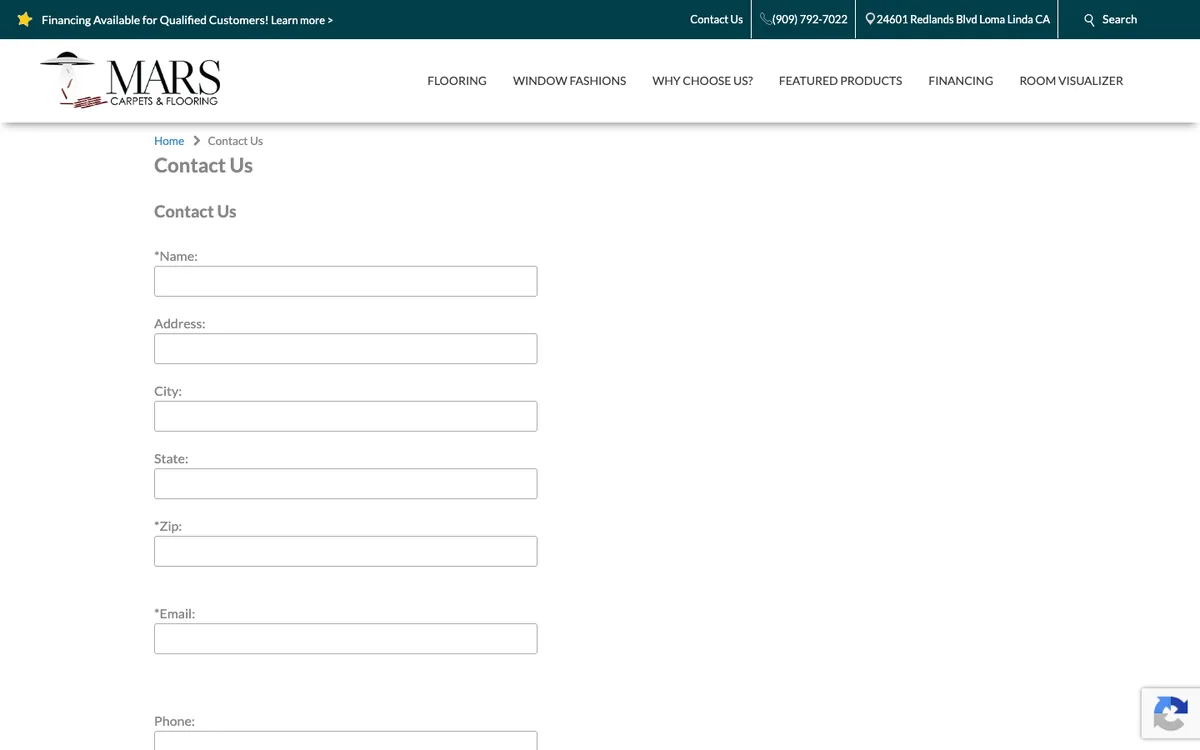
Task: Open Financing Available Learn more link
Action: 187,20
